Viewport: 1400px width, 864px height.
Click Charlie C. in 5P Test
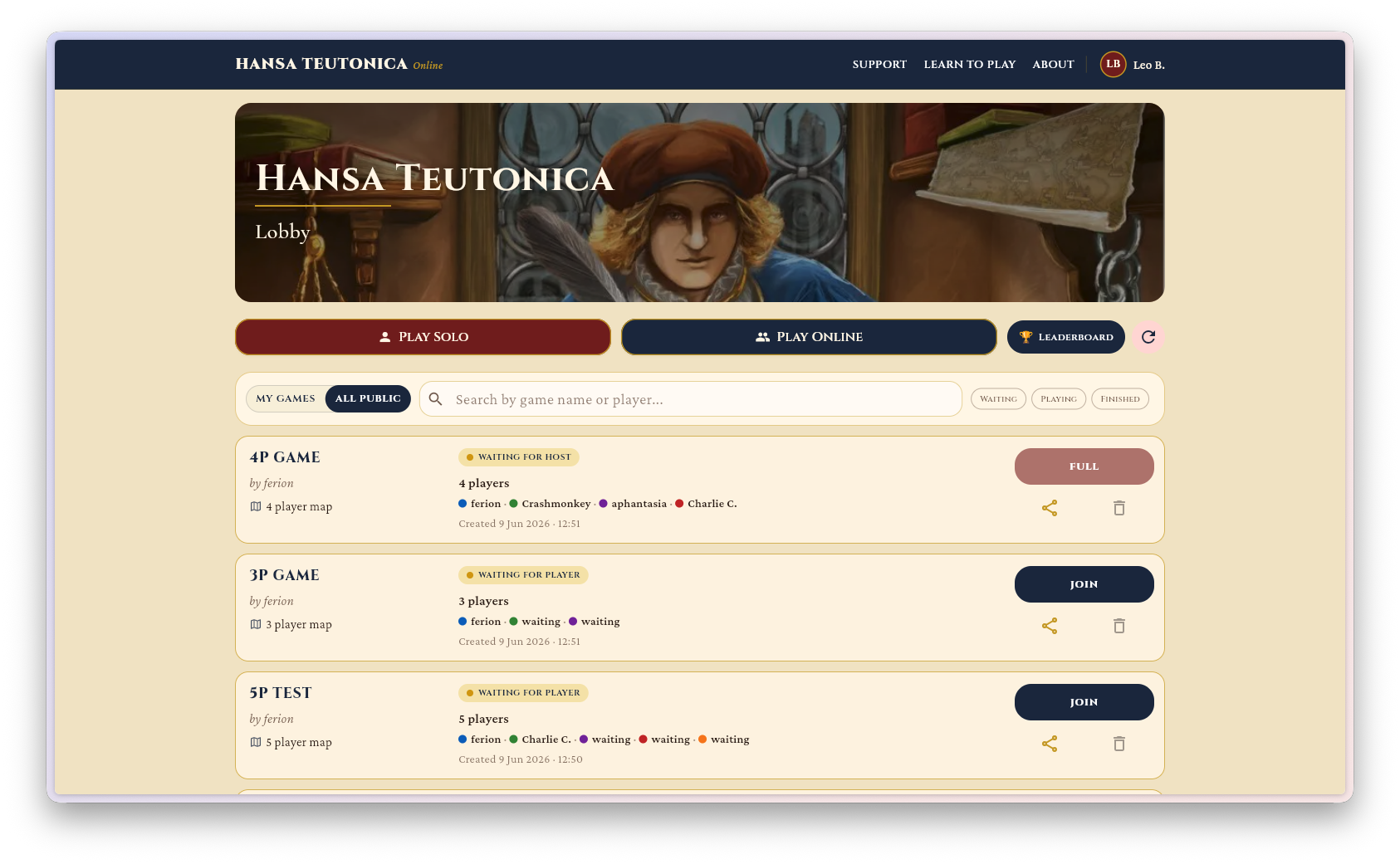[546, 740]
